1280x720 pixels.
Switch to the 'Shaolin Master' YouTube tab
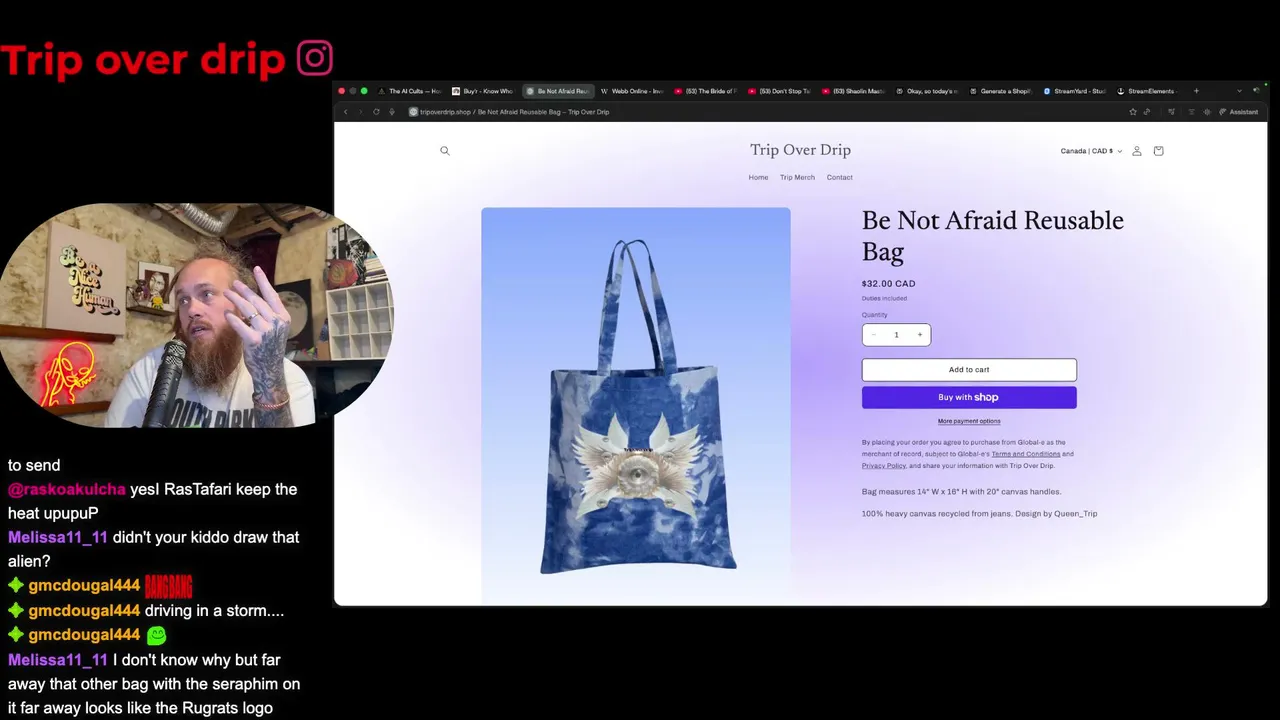(854, 91)
